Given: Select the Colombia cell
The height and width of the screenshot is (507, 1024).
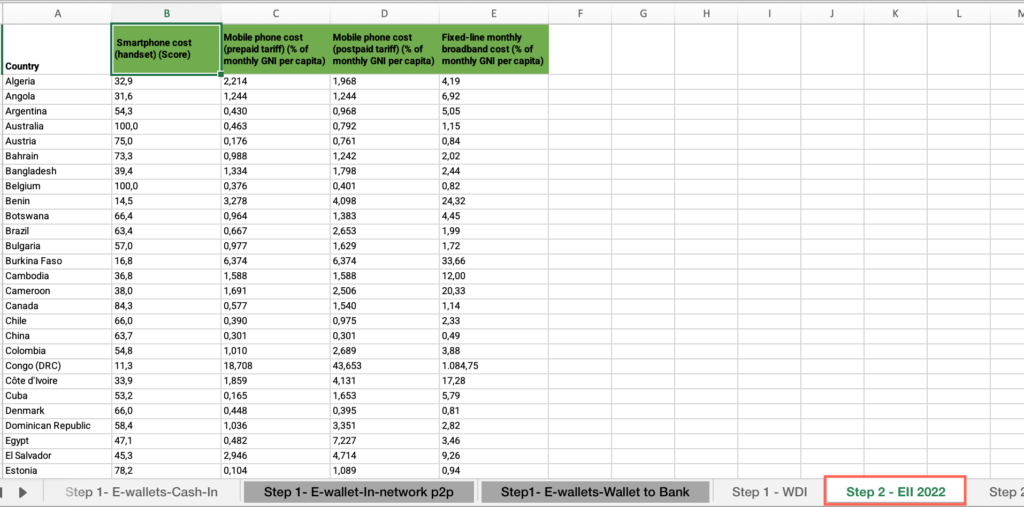Looking at the screenshot, I should click(57, 352).
